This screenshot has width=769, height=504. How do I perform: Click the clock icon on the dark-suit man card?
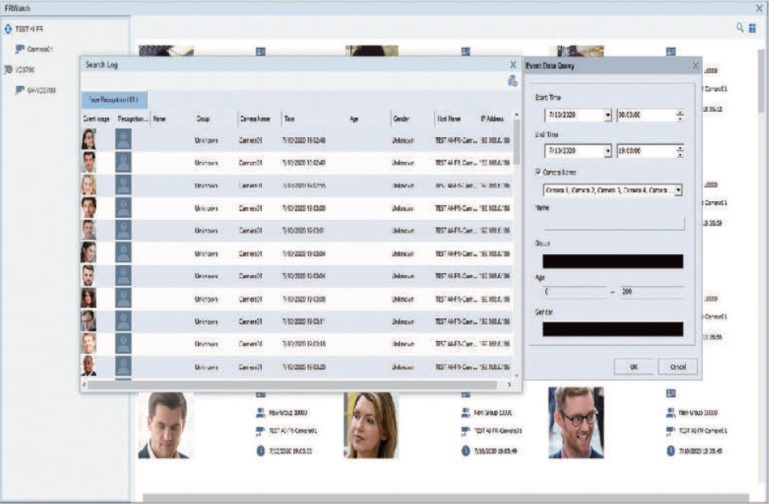click(x=260, y=451)
